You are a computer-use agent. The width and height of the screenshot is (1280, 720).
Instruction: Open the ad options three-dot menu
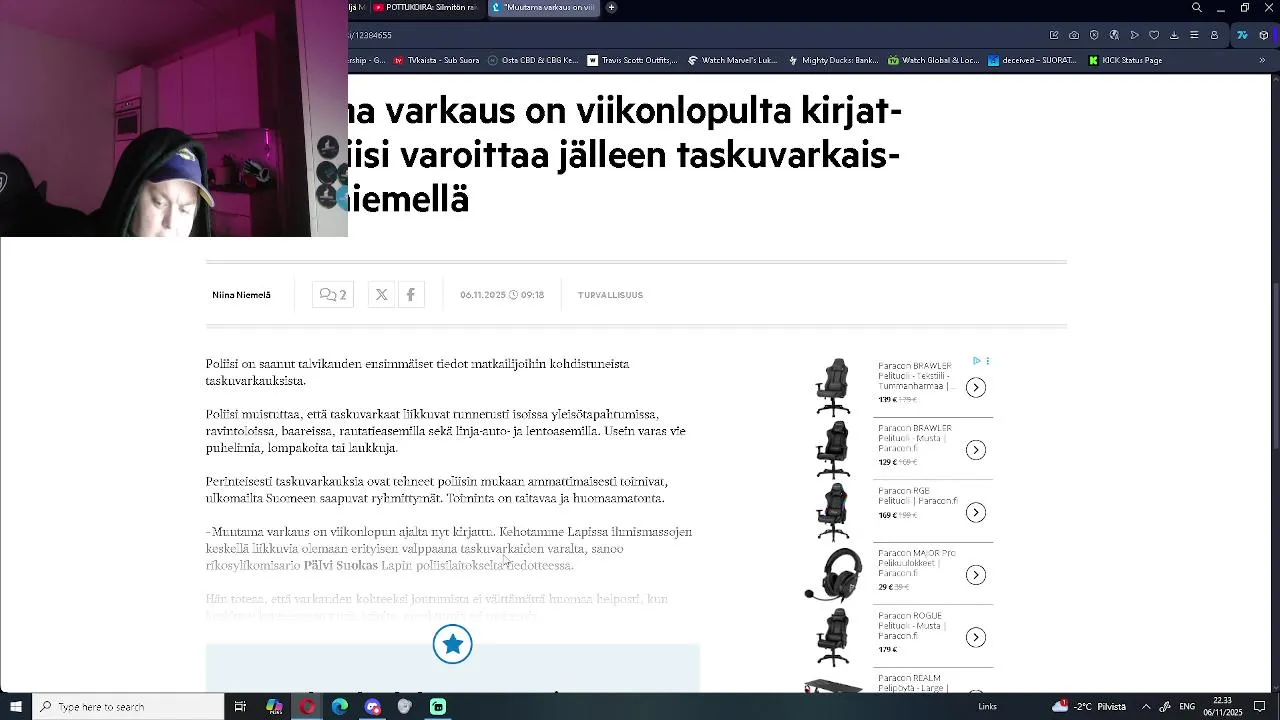pos(988,361)
